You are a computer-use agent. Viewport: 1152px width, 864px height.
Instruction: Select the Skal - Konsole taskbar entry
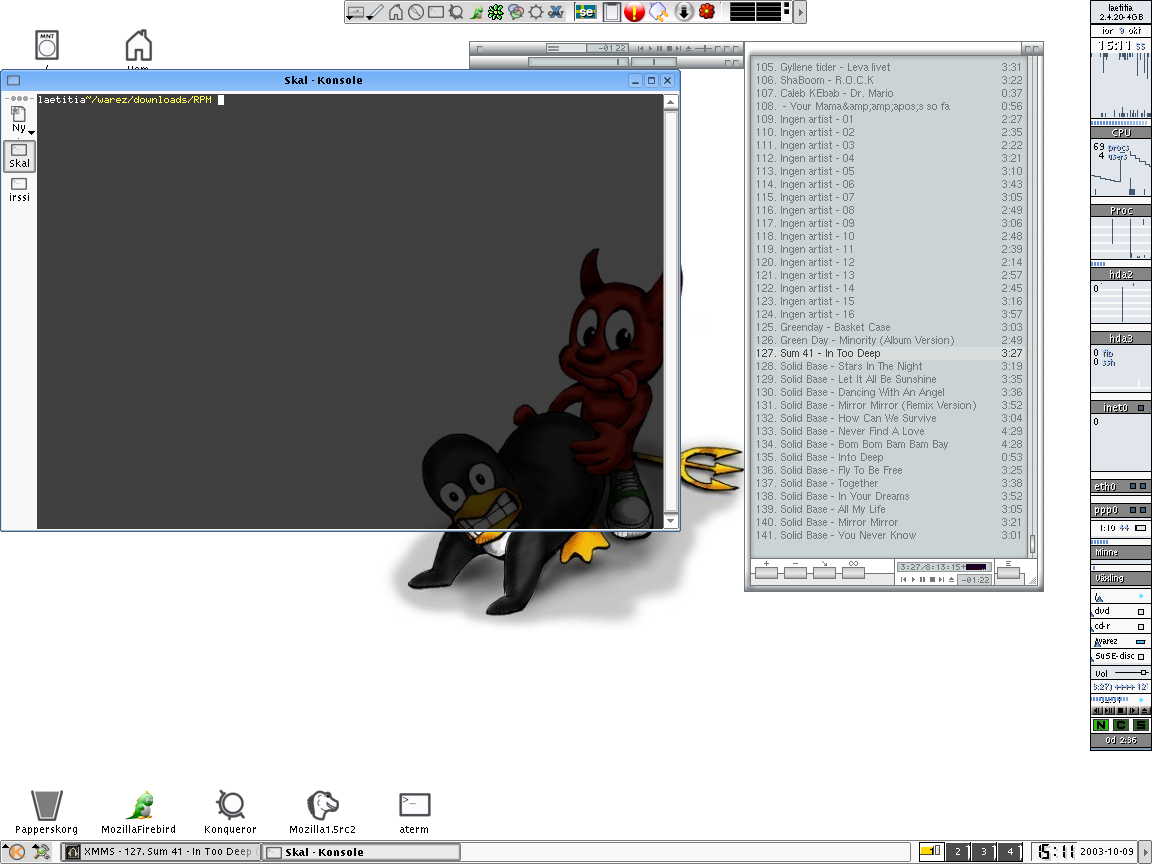click(361, 852)
